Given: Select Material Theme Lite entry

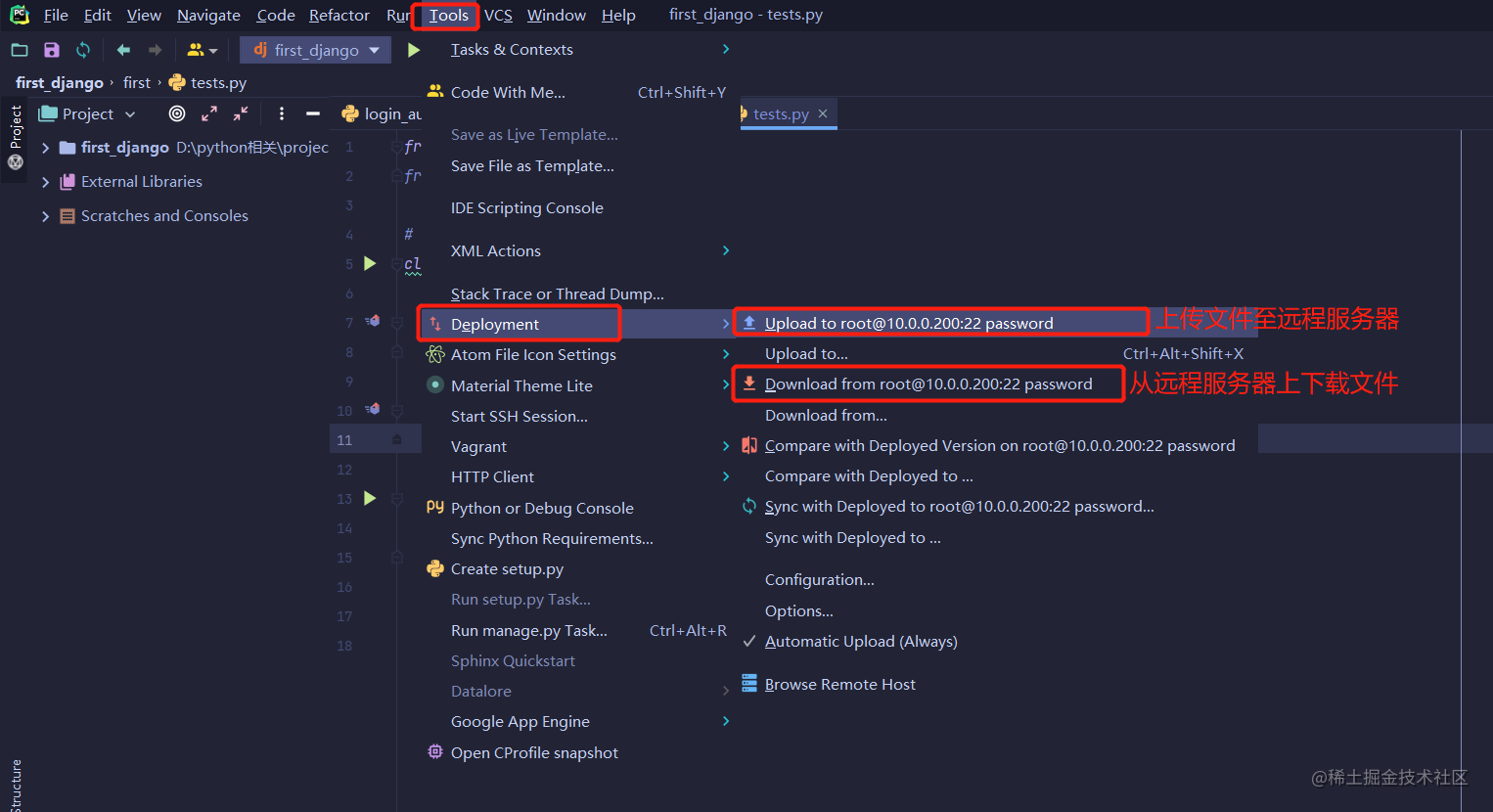Looking at the screenshot, I should [578, 386].
